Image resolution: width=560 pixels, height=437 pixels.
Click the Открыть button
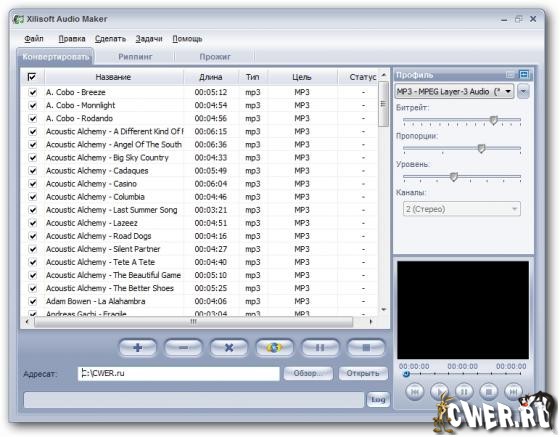(363, 373)
